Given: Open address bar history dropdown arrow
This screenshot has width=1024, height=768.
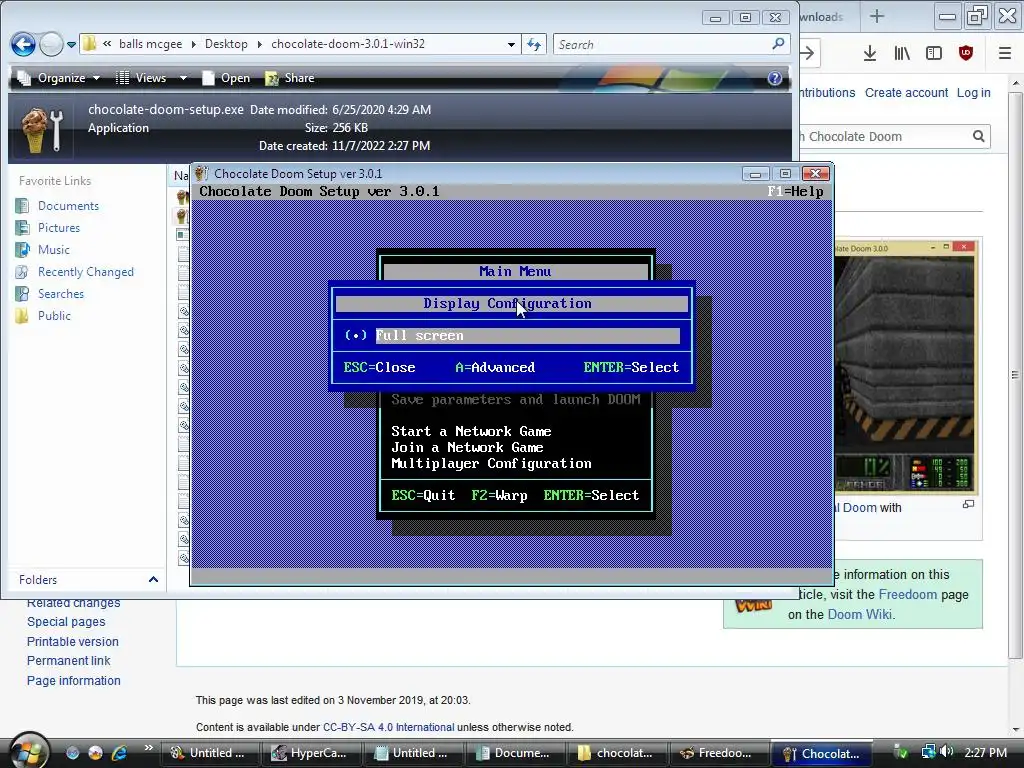Looking at the screenshot, I should click(511, 44).
